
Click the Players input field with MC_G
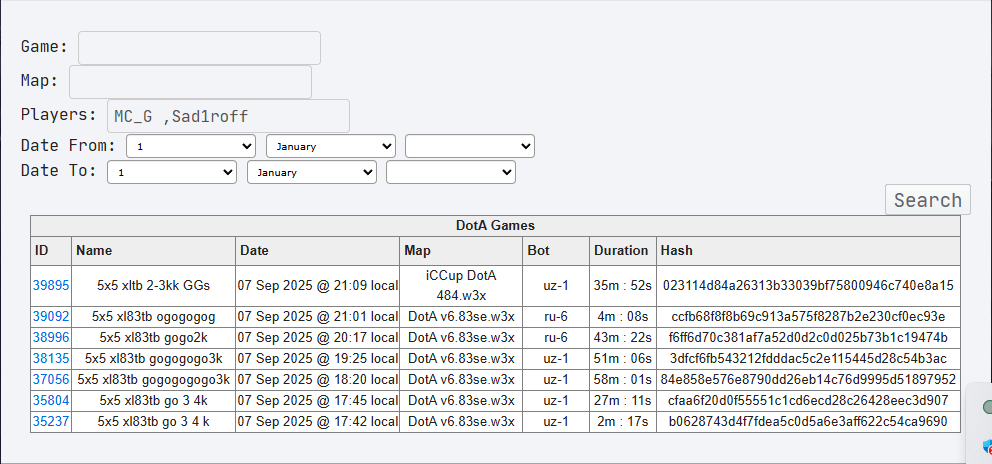(x=228, y=116)
